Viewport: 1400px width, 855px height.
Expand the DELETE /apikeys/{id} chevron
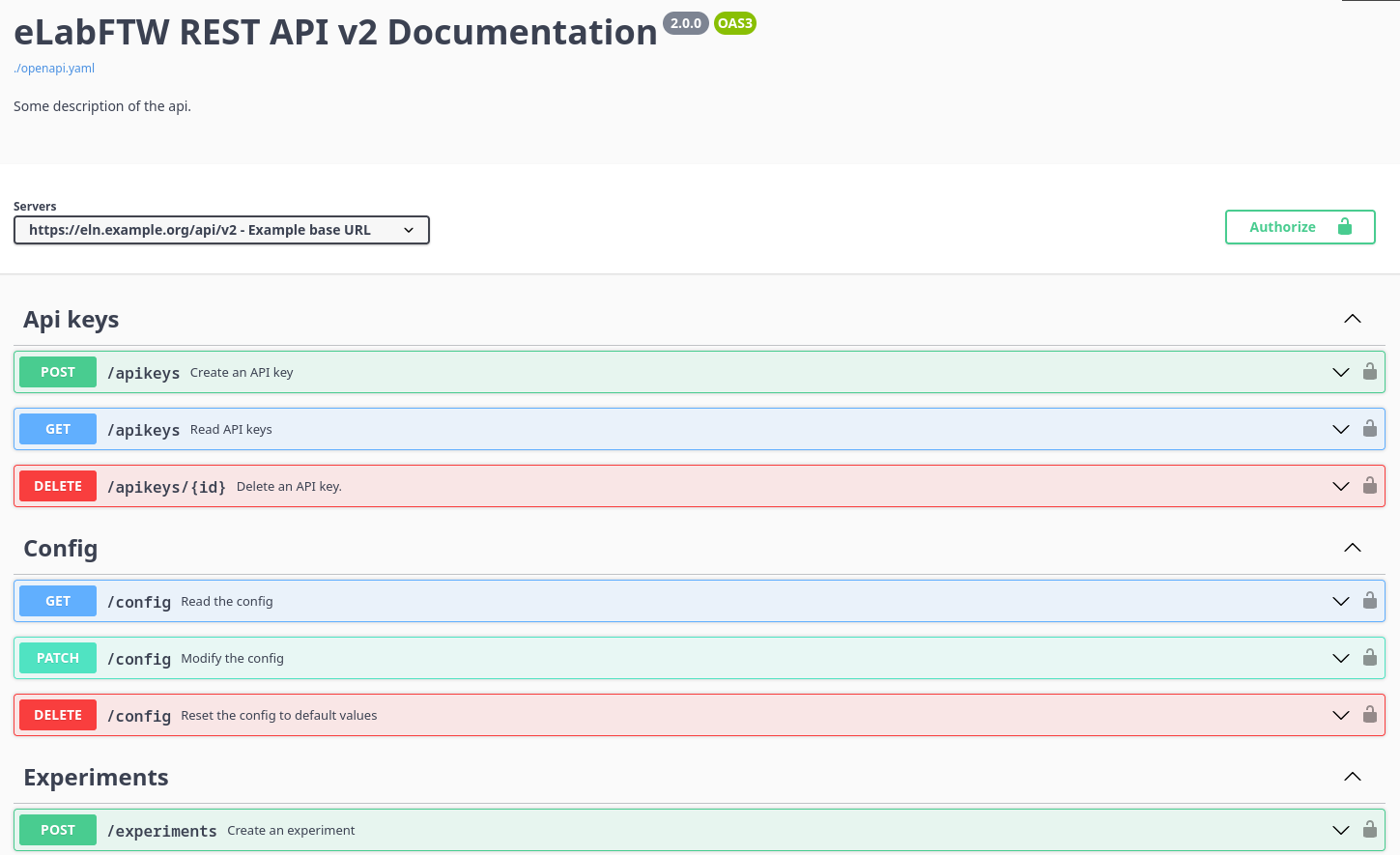(x=1341, y=486)
